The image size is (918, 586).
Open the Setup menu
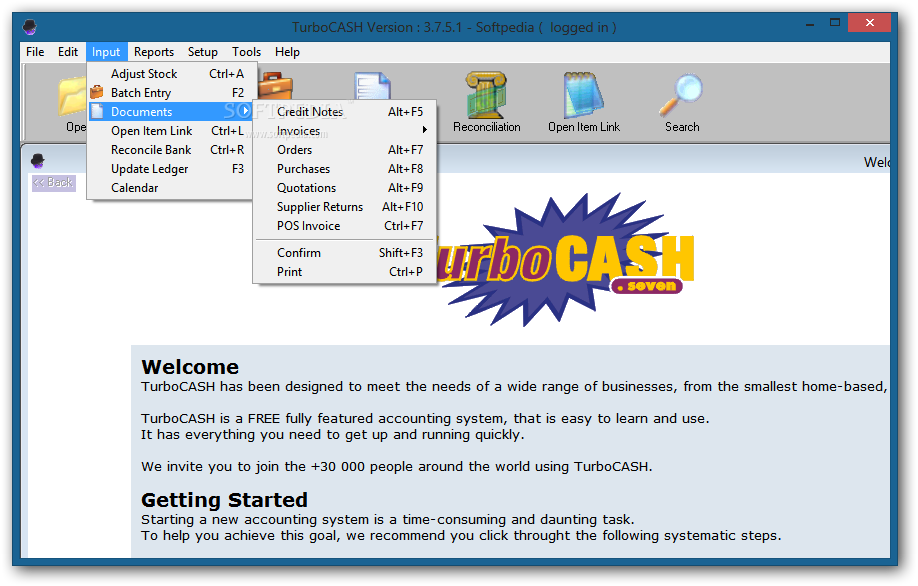click(203, 52)
